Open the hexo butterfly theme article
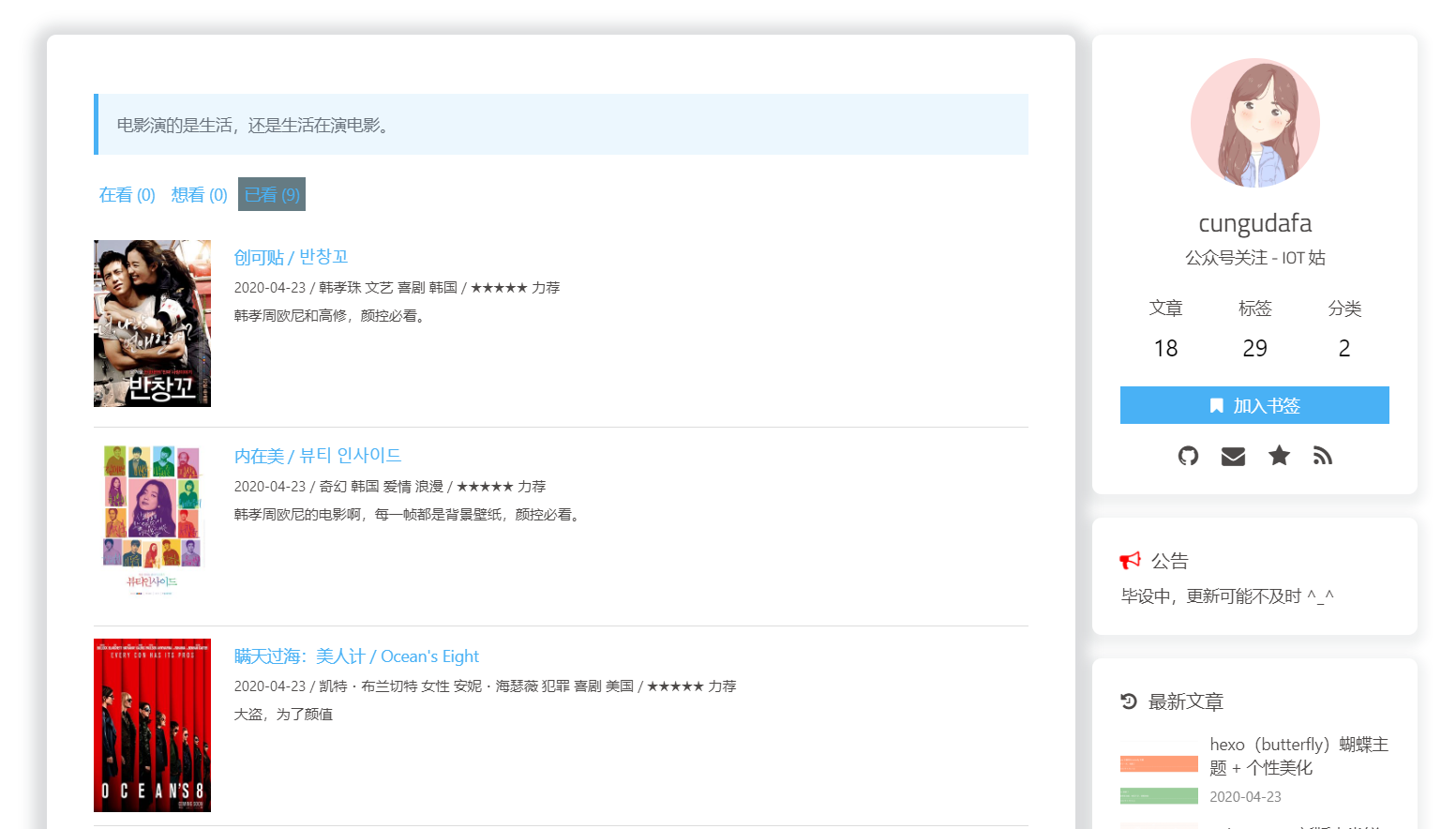1456x829 pixels. [x=1298, y=755]
